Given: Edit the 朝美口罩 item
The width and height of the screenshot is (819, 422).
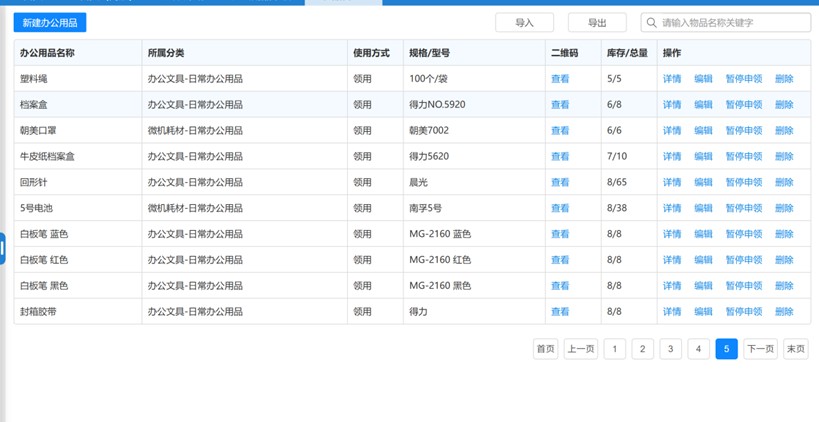Looking at the screenshot, I should point(703,131).
